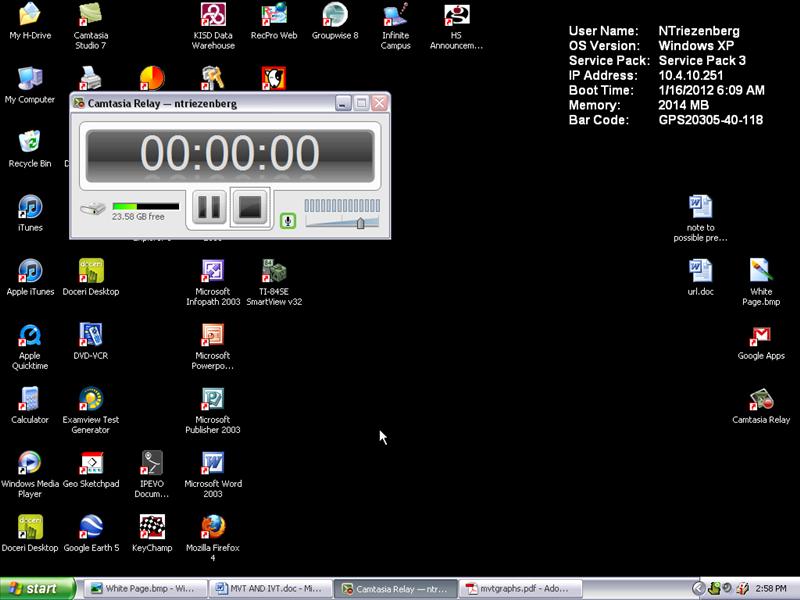
Task: Launch the RecPro Web shortcut
Action: [274, 21]
